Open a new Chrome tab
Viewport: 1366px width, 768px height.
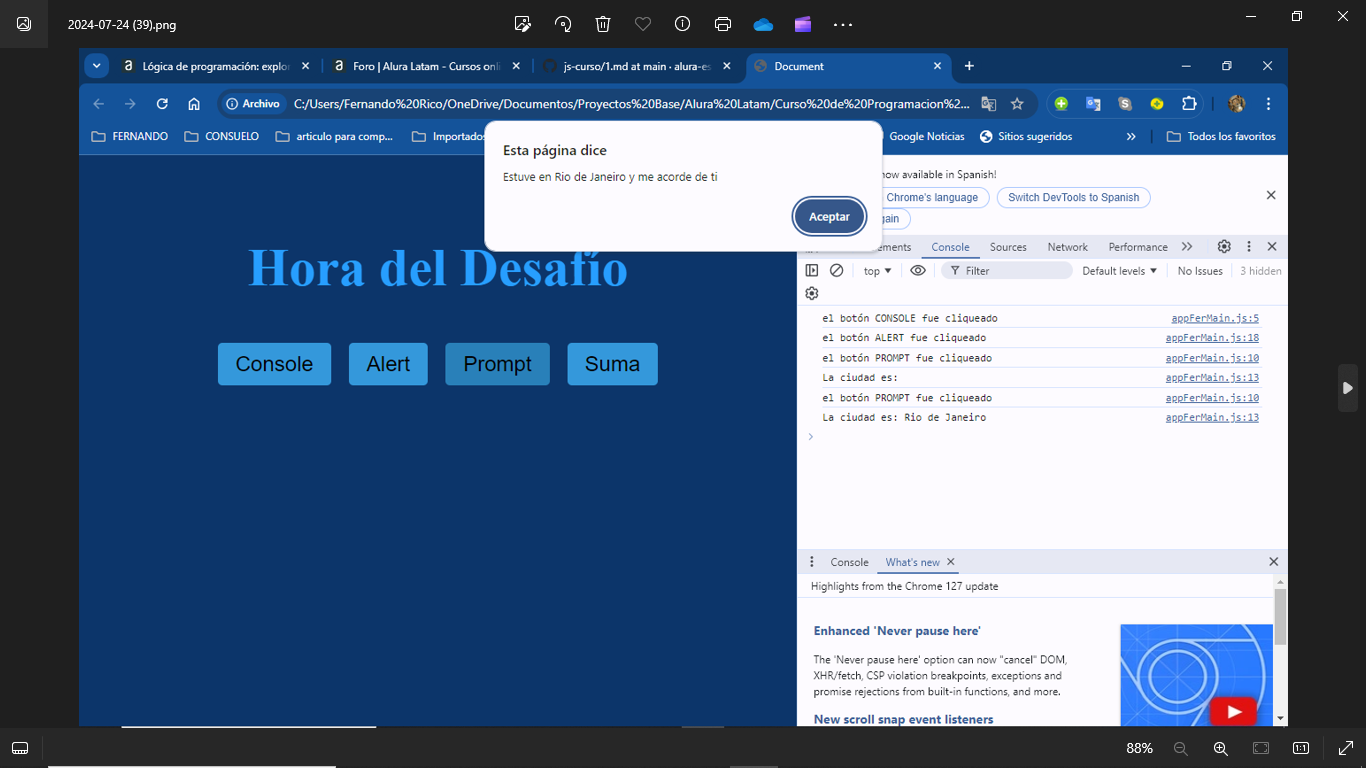pos(969,66)
